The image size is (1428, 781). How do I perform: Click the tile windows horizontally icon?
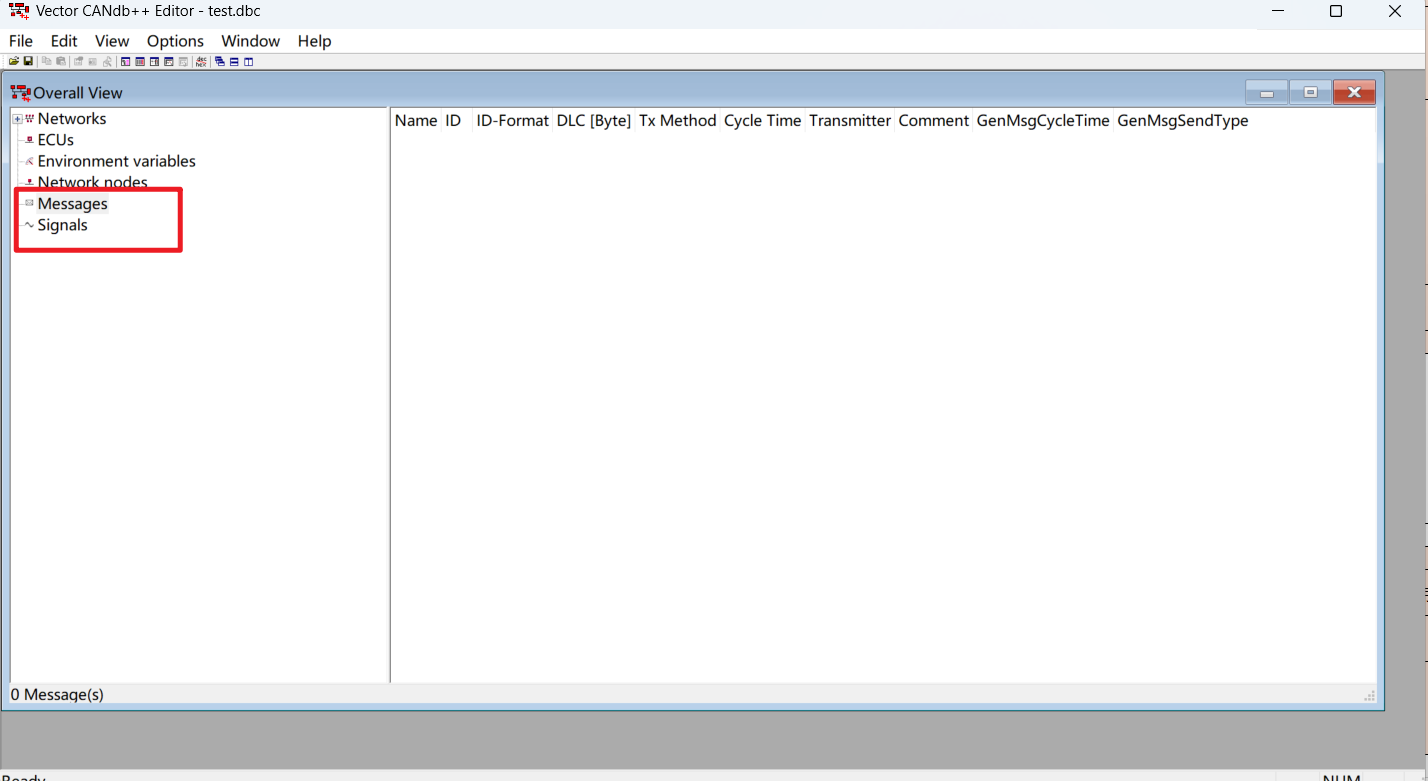[x=234, y=61]
